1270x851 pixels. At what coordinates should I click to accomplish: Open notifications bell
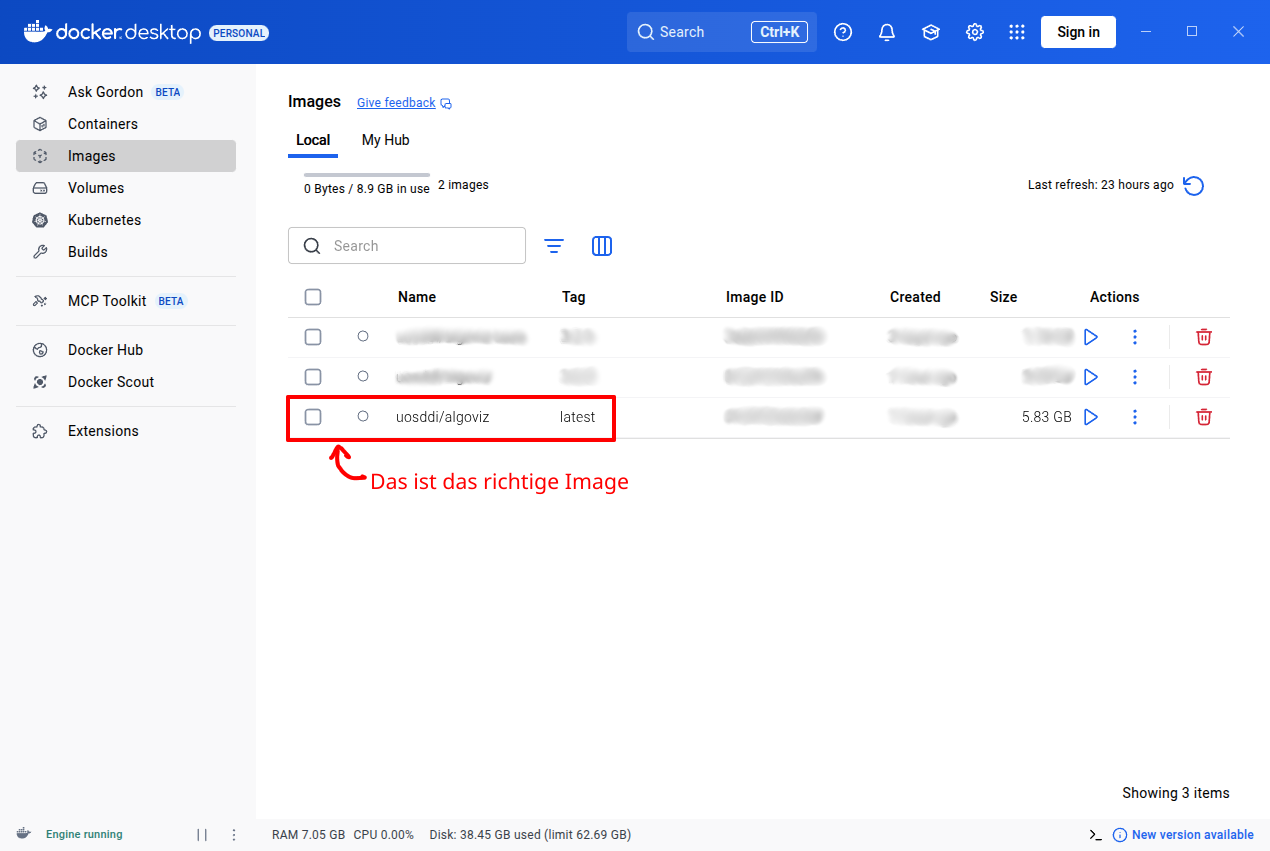tap(887, 32)
